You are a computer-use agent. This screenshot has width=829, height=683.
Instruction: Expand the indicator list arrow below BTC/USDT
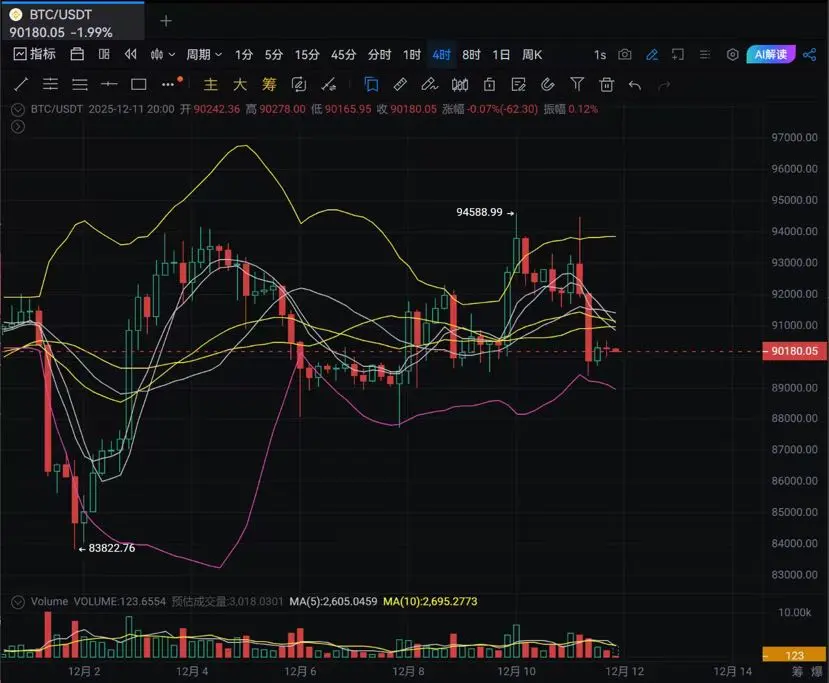click(x=18, y=126)
